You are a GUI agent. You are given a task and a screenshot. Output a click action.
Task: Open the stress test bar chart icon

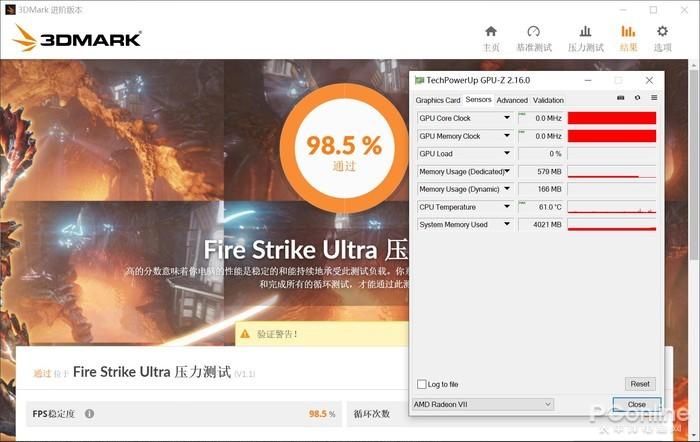585,32
